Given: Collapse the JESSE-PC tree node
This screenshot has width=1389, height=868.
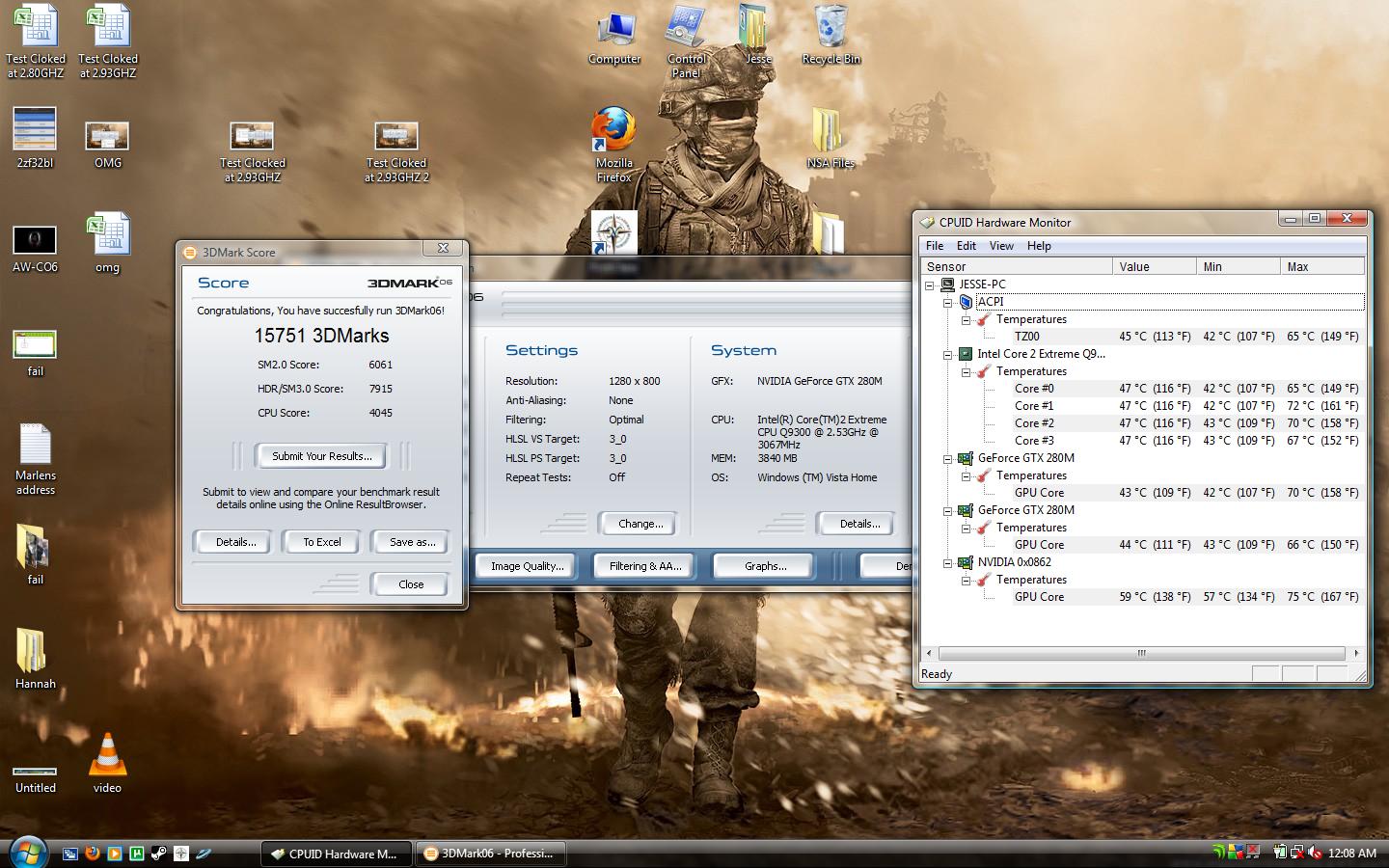Looking at the screenshot, I should pos(930,285).
